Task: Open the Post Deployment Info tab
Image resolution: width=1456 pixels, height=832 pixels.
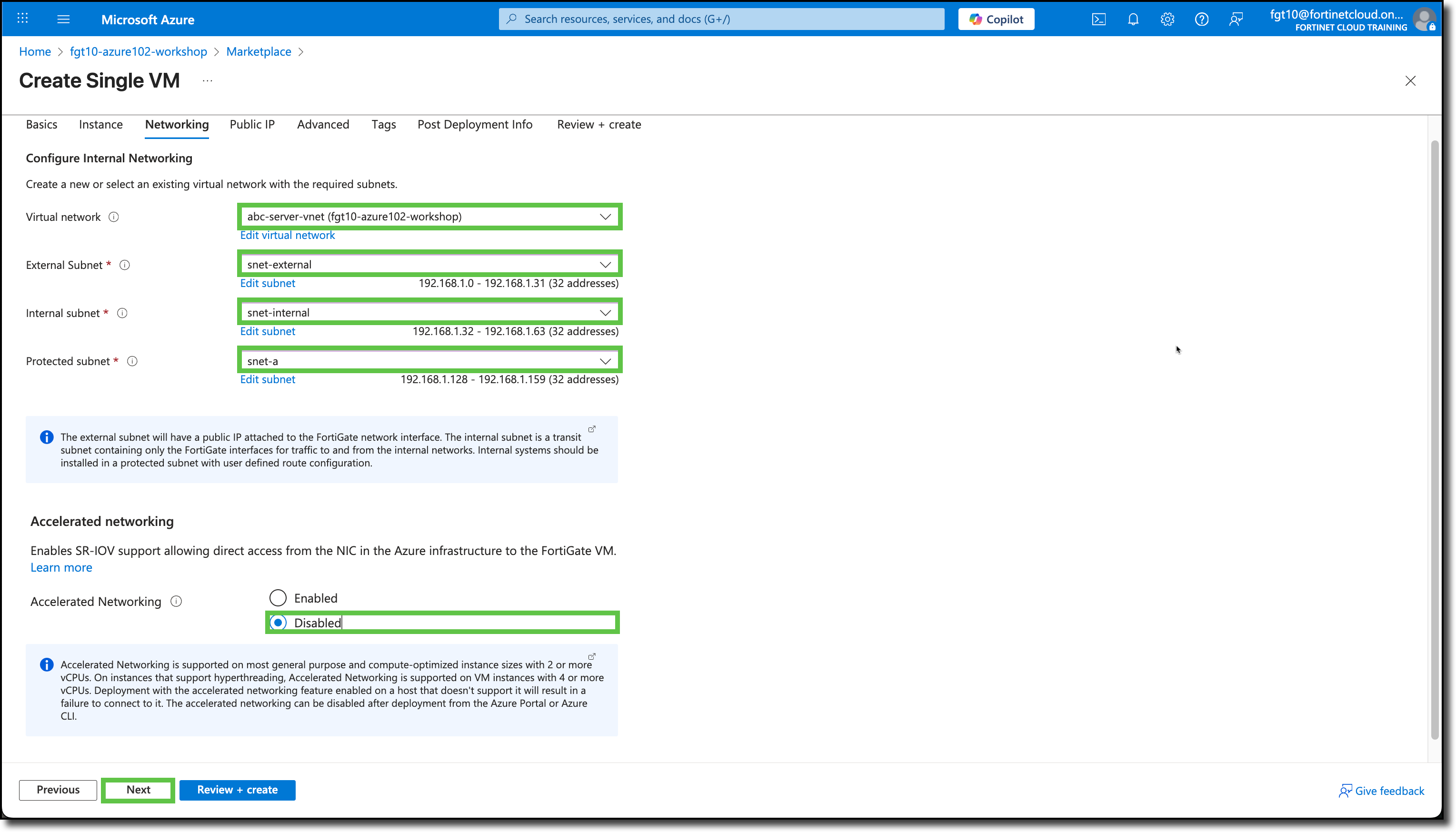Action: pyautogui.click(x=475, y=124)
